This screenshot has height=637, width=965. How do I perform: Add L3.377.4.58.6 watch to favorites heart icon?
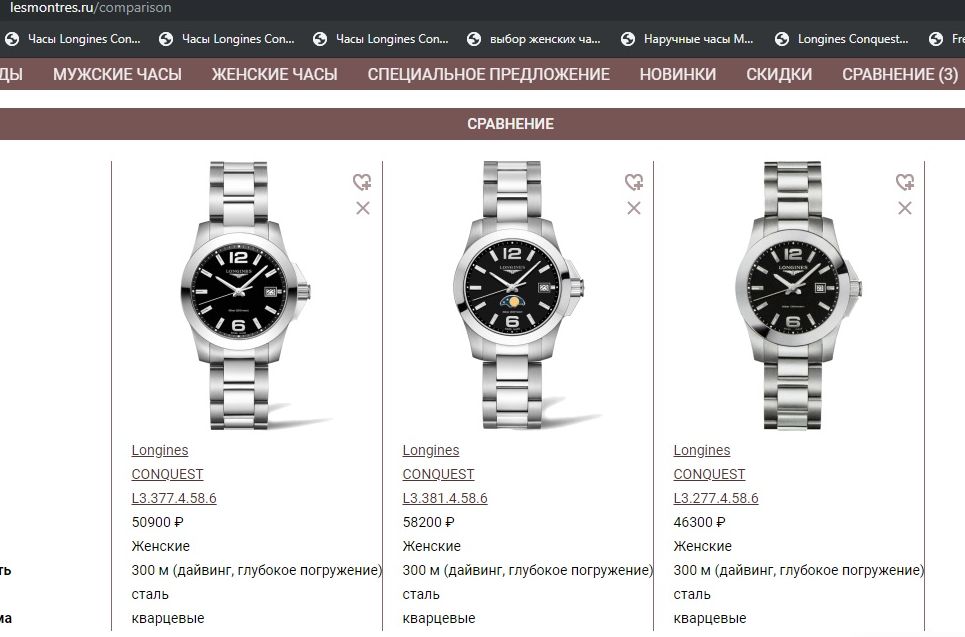pyautogui.click(x=362, y=182)
